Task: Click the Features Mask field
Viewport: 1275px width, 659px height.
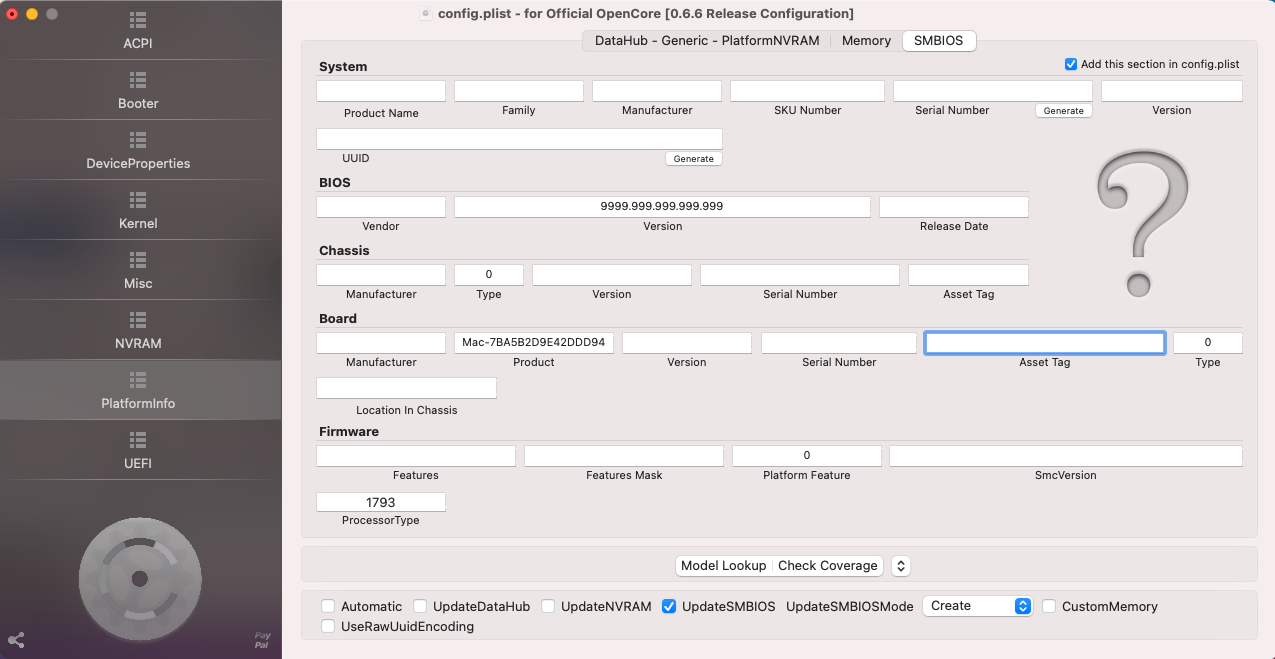Action: click(x=624, y=456)
